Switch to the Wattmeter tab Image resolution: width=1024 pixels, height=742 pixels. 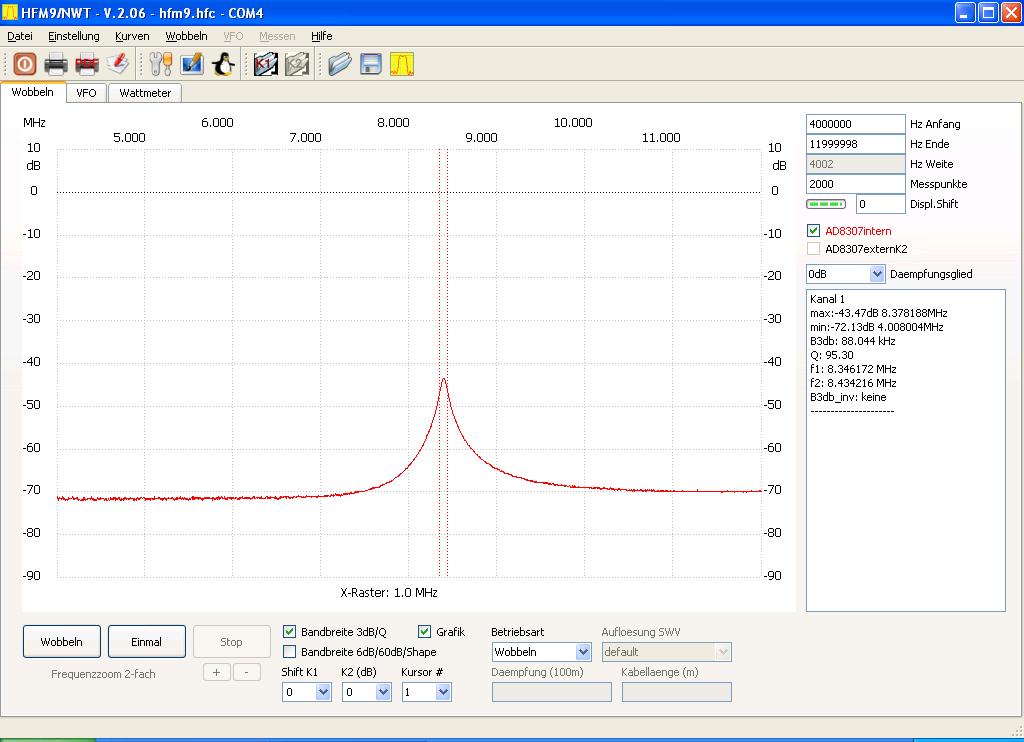pyautogui.click(x=145, y=93)
